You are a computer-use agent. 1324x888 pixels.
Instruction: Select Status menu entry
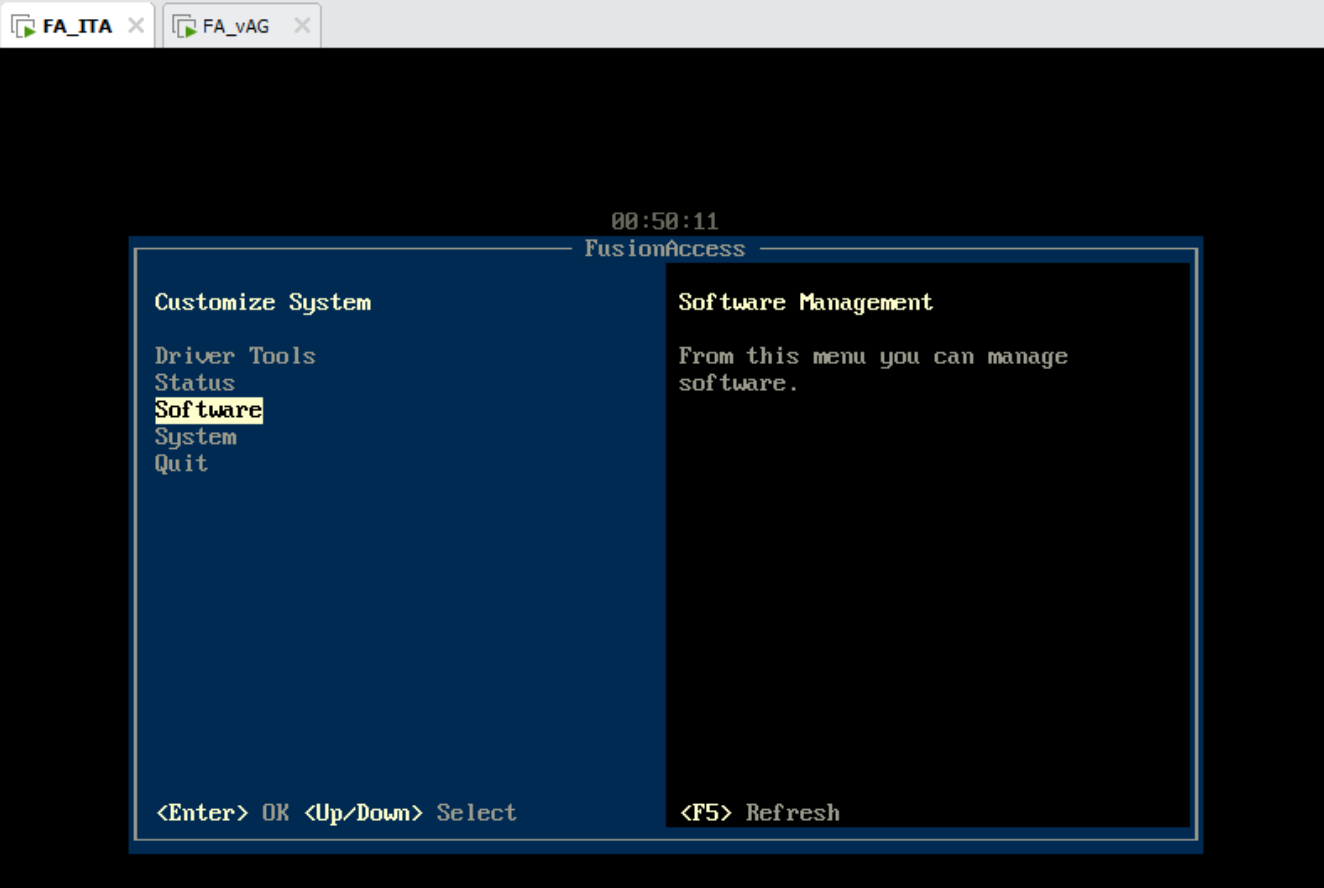tap(195, 383)
